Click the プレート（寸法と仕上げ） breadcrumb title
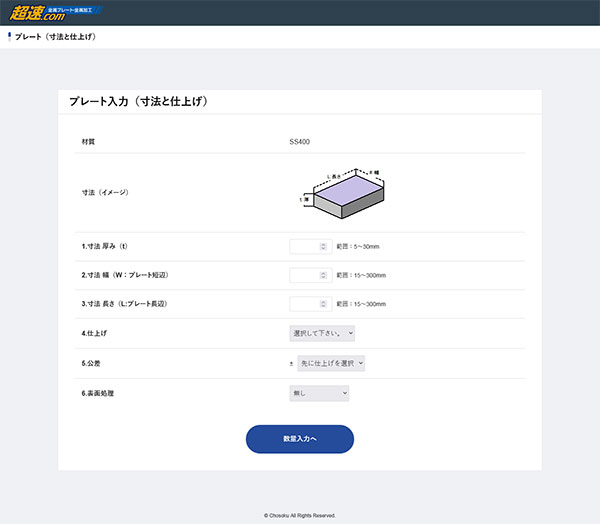The width and height of the screenshot is (600, 524). [x=55, y=37]
